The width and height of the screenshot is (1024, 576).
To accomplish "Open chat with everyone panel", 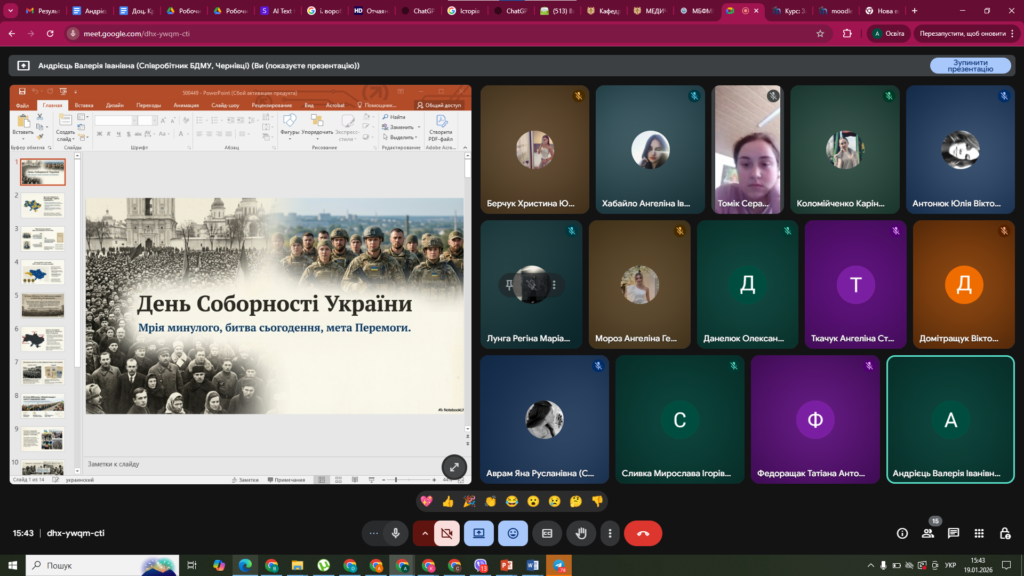I will 953,533.
